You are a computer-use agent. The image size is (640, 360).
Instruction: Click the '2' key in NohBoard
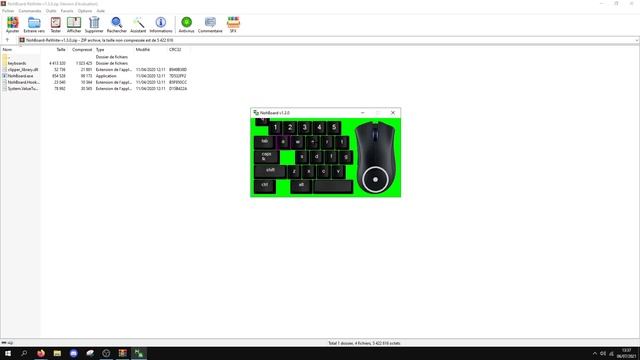290,127
